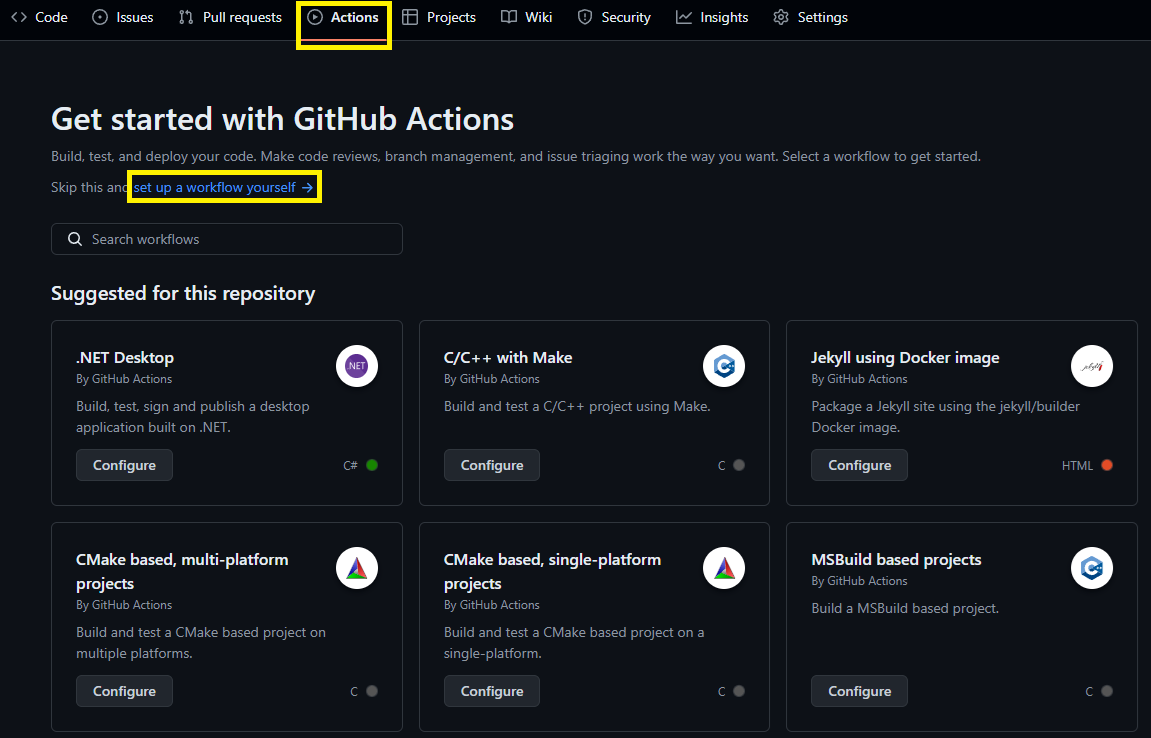Open the Security tab

pos(614,17)
